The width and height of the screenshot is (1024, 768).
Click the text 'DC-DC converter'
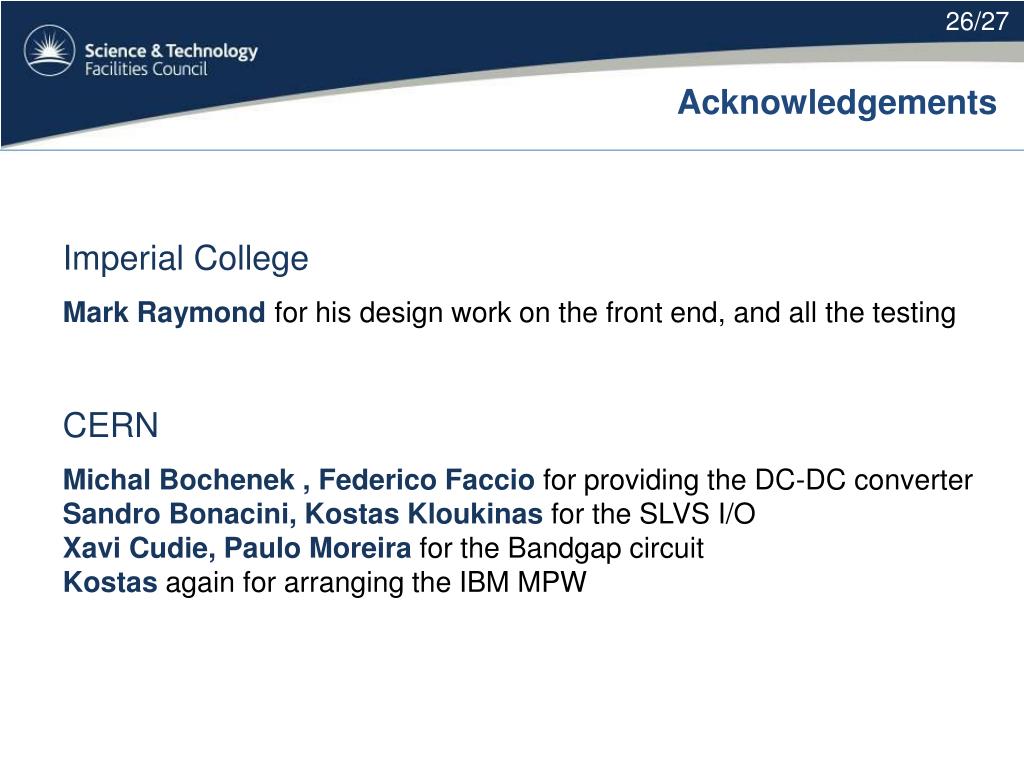(x=864, y=480)
